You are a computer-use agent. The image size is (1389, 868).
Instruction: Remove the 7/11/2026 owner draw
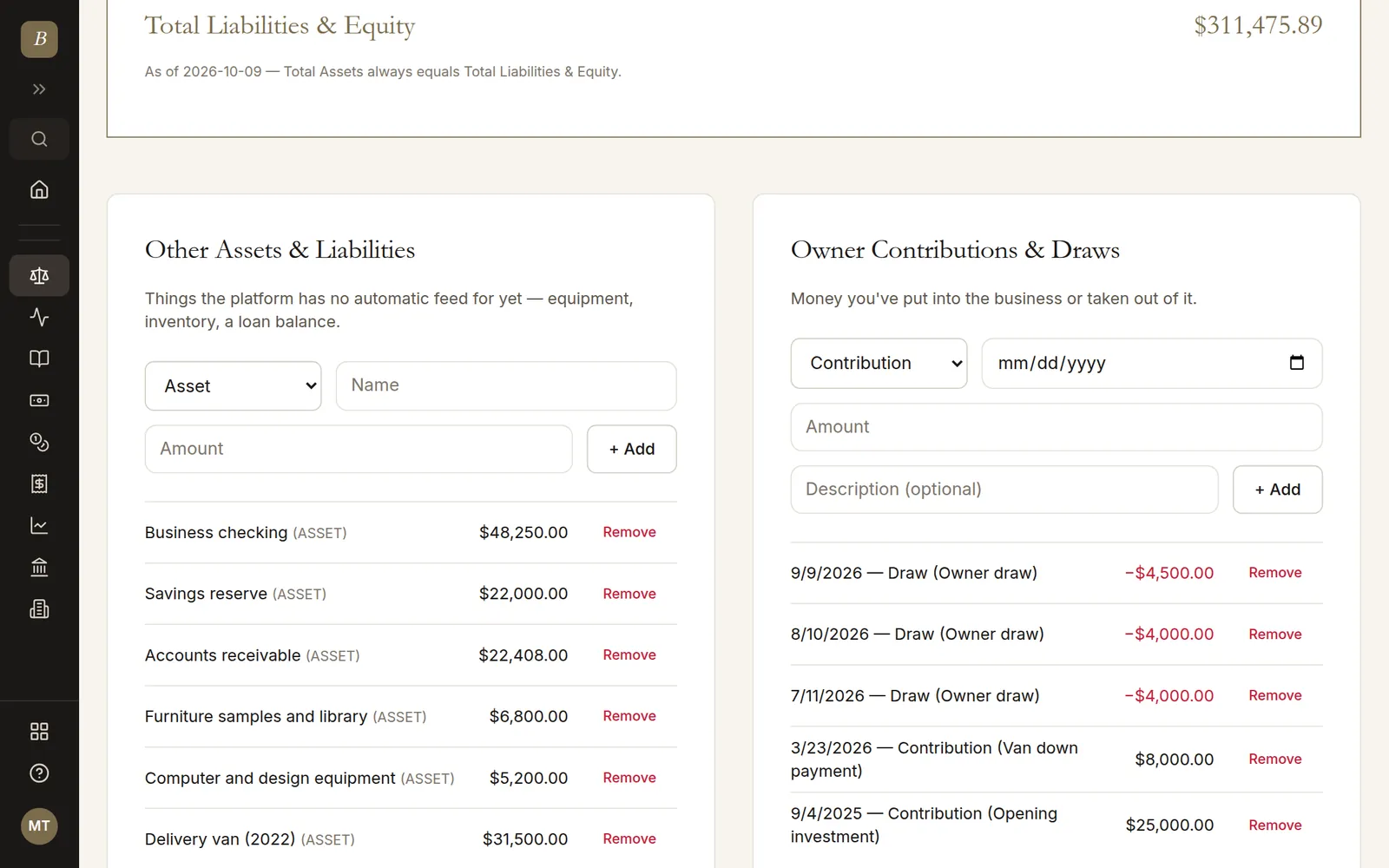click(x=1275, y=695)
